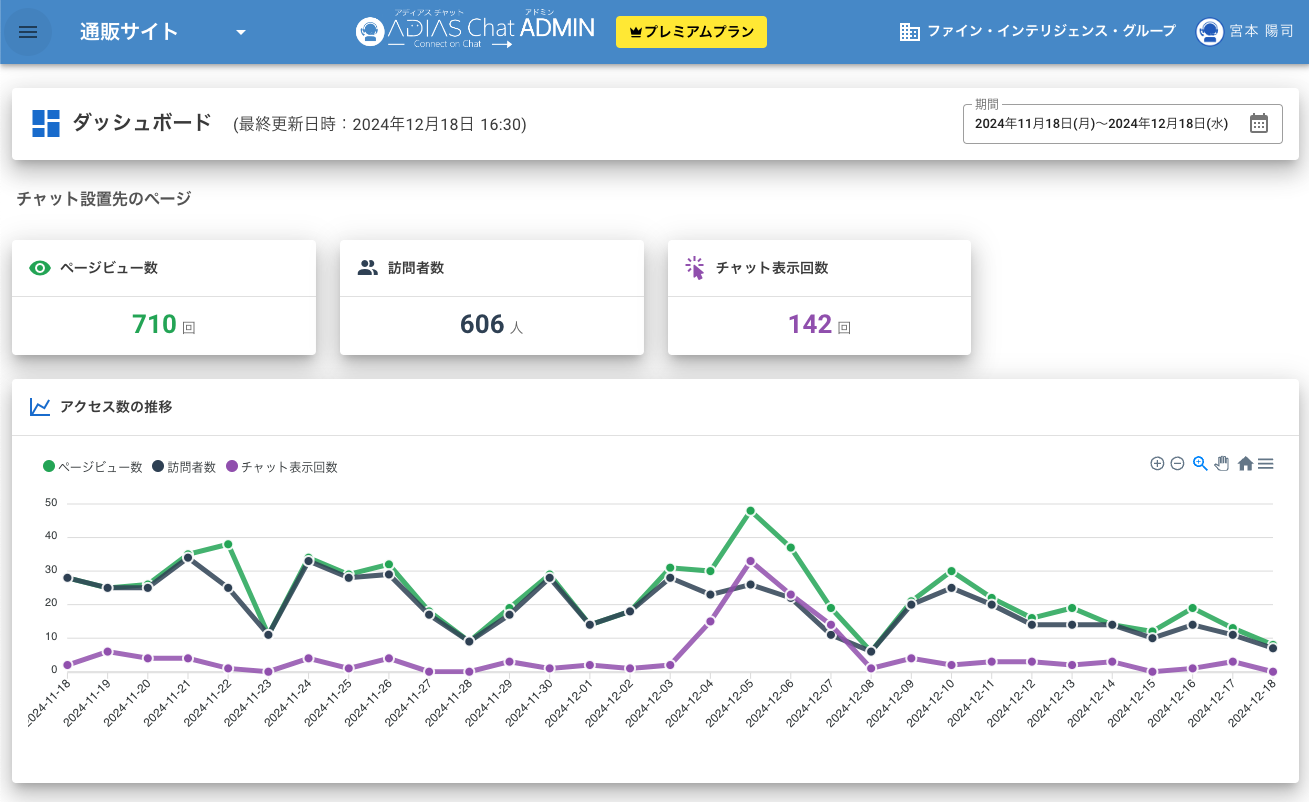The image size is (1309, 802).
Task: Click the ページビュー数 card showing 710
Action: (x=163, y=297)
